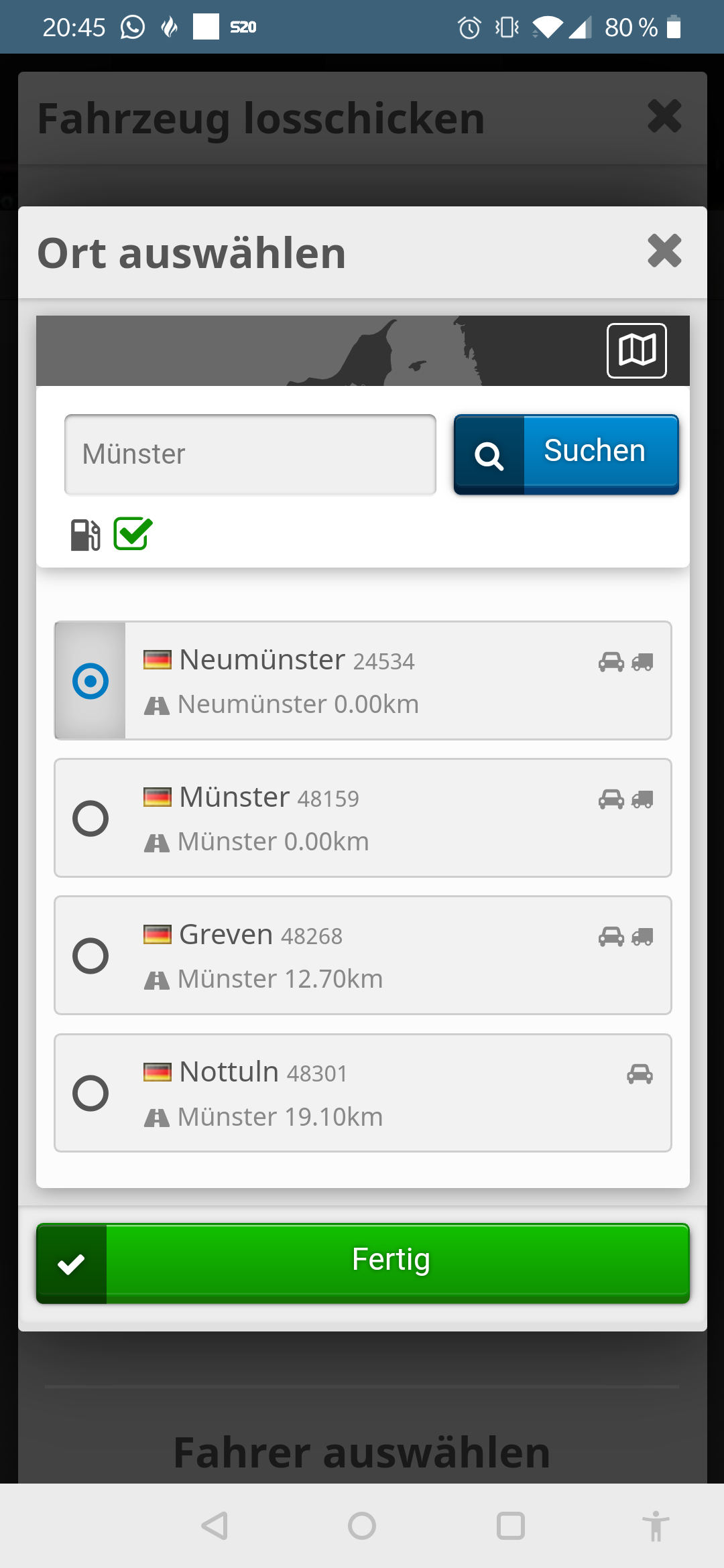Tap the Android back navigation button

[215, 1526]
